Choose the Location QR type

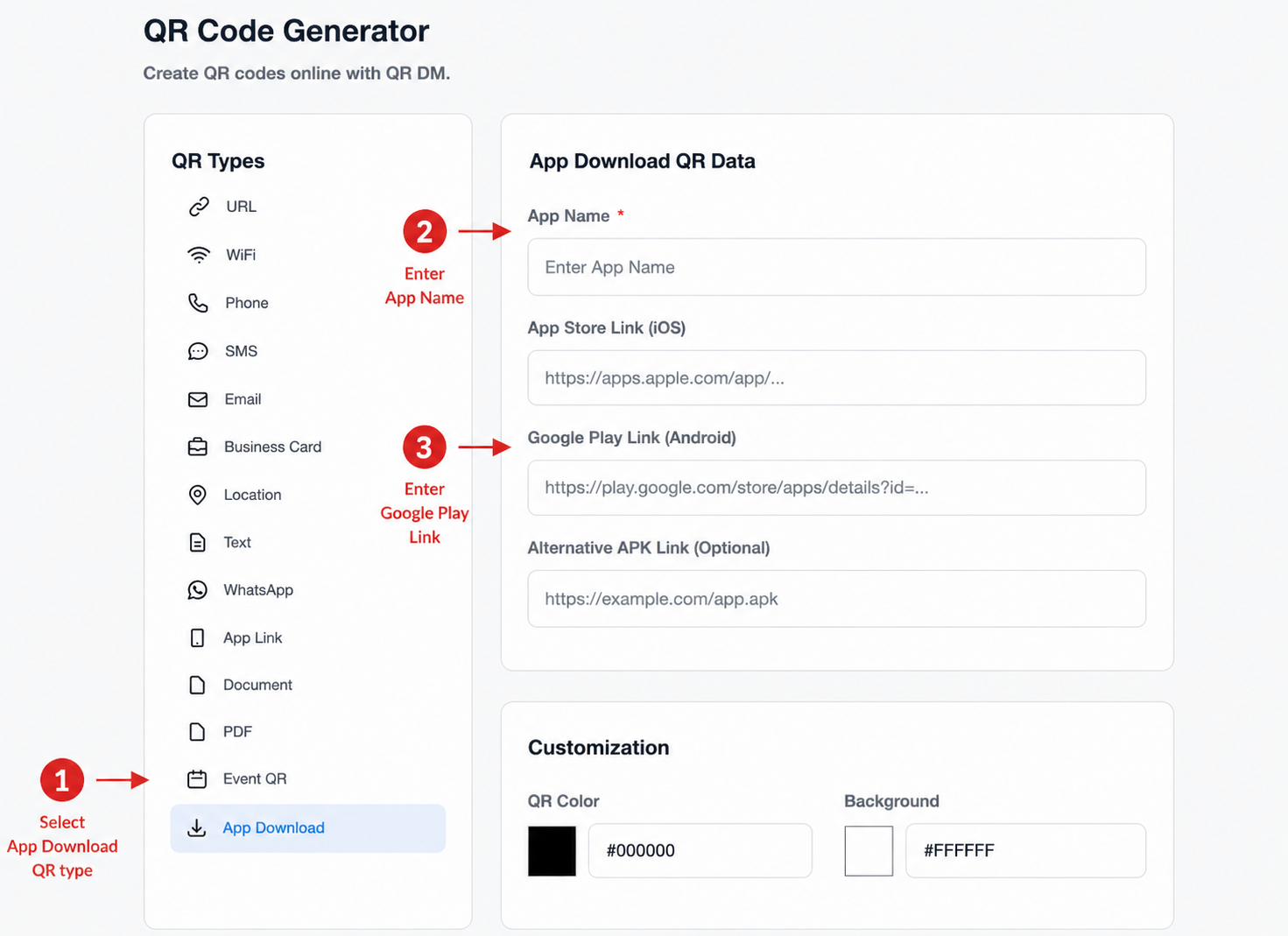tap(308, 495)
